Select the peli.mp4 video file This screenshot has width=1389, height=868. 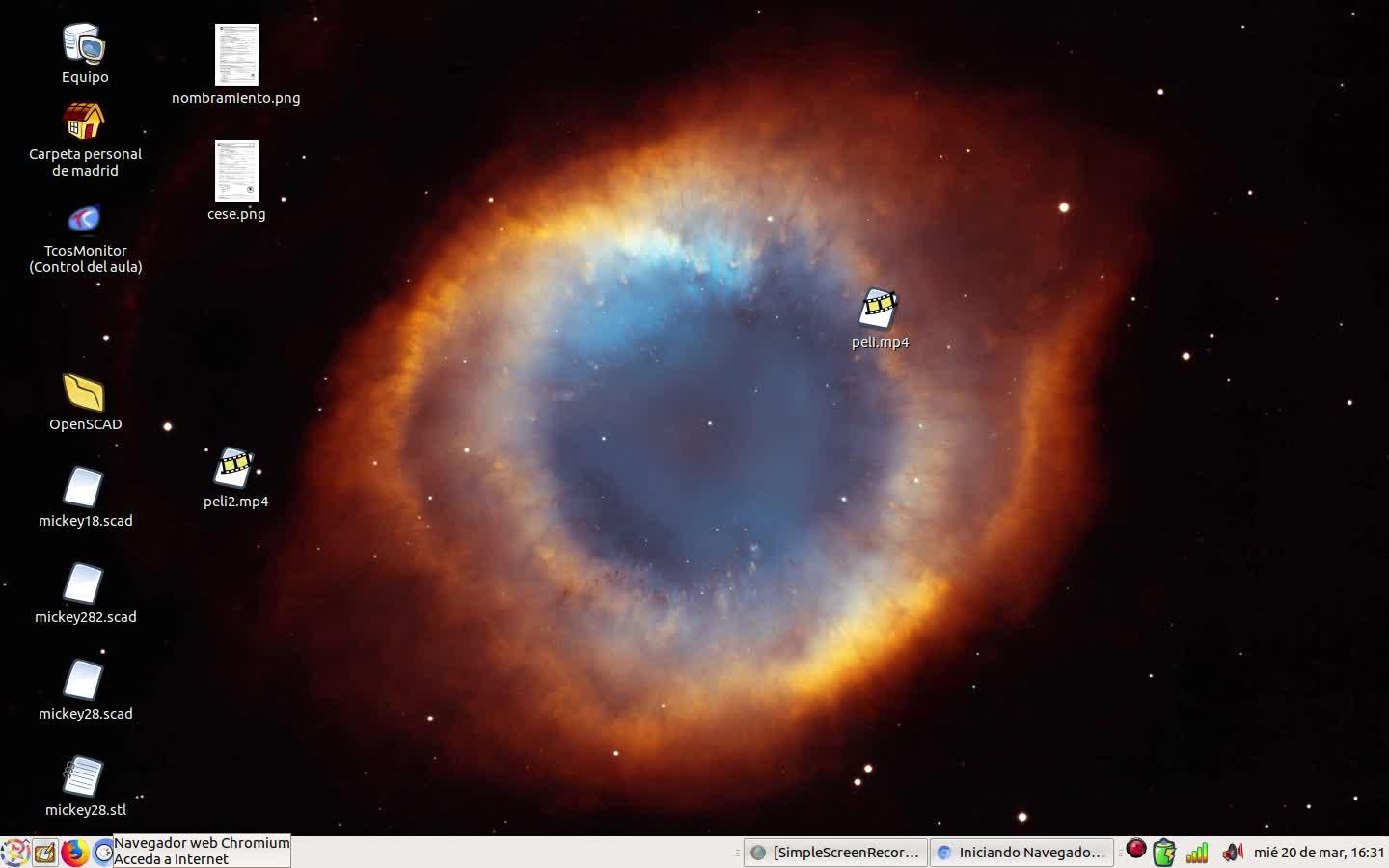879,310
